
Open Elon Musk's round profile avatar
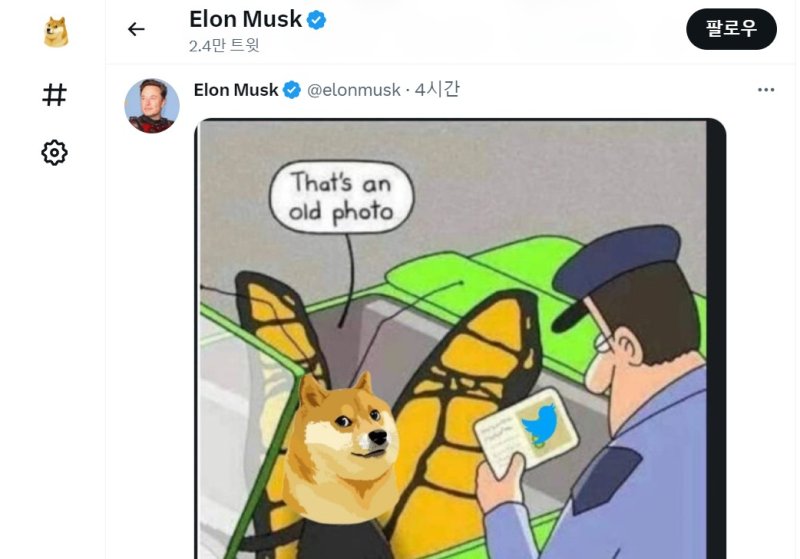point(152,106)
